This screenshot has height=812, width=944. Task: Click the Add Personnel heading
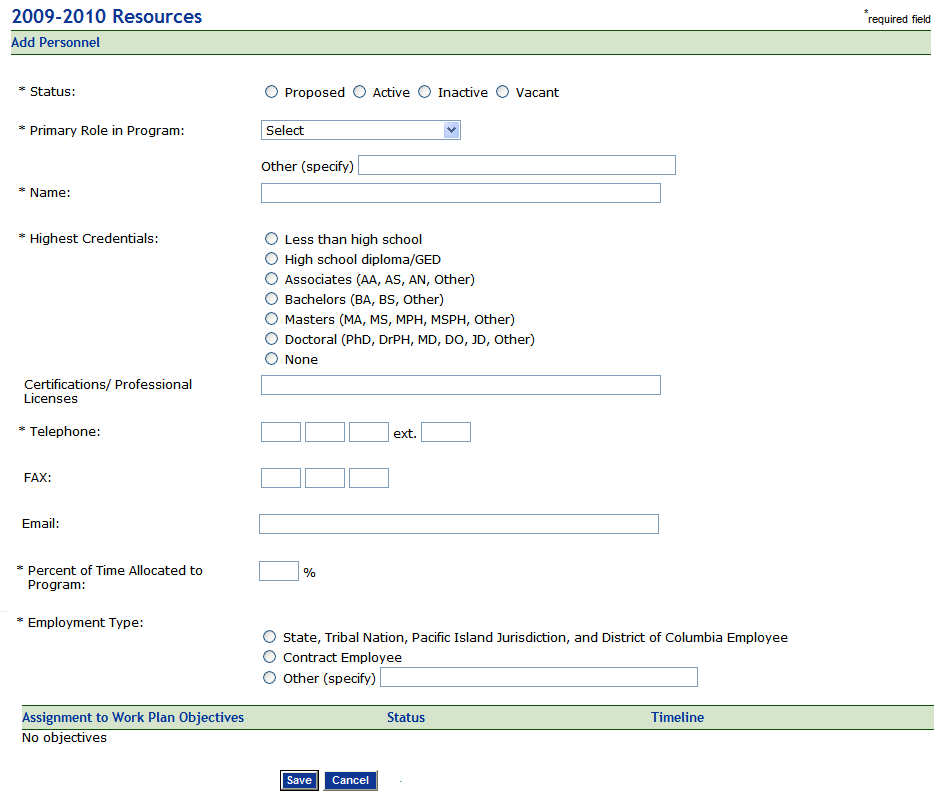click(55, 43)
